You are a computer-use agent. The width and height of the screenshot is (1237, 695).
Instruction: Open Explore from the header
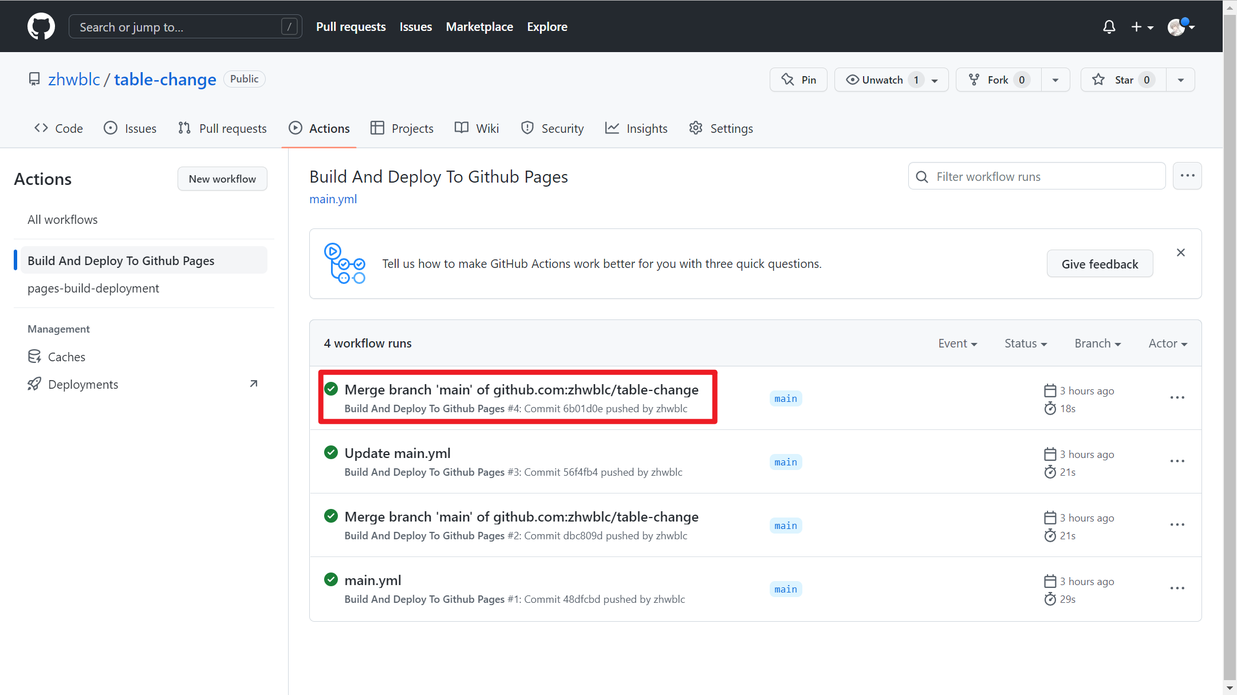(547, 27)
